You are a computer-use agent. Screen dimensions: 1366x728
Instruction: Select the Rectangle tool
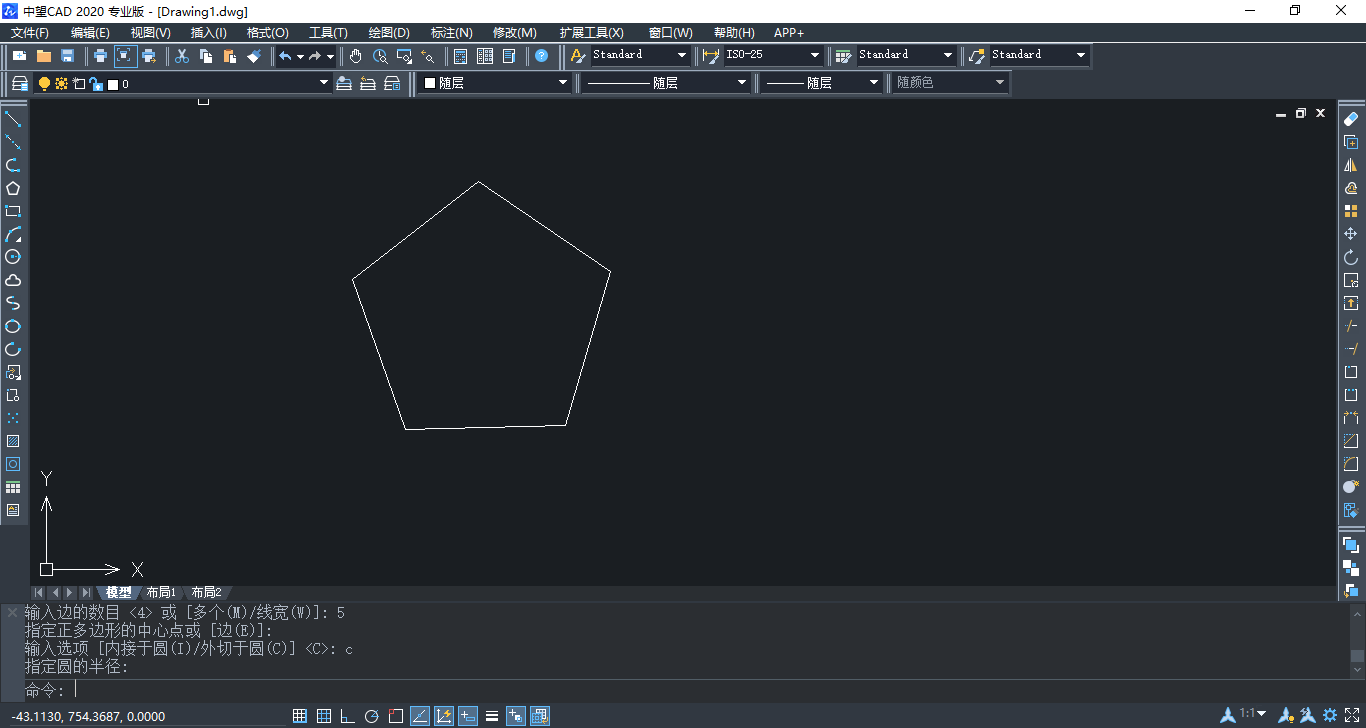tap(13, 211)
